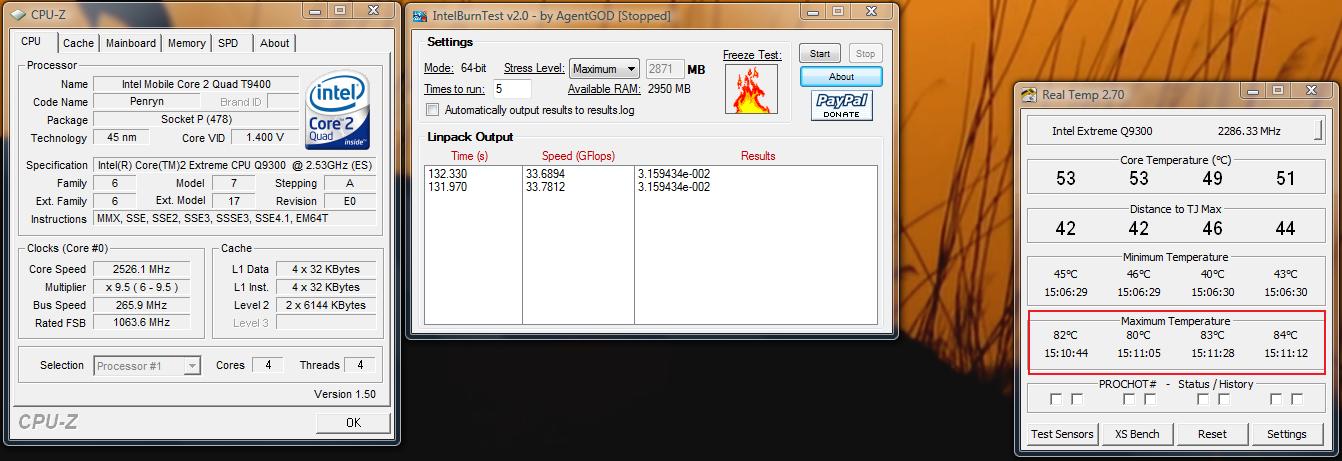The width and height of the screenshot is (1342, 461).
Task: Click the IntelBurnTest title bar icon
Action: [x=419, y=16]
